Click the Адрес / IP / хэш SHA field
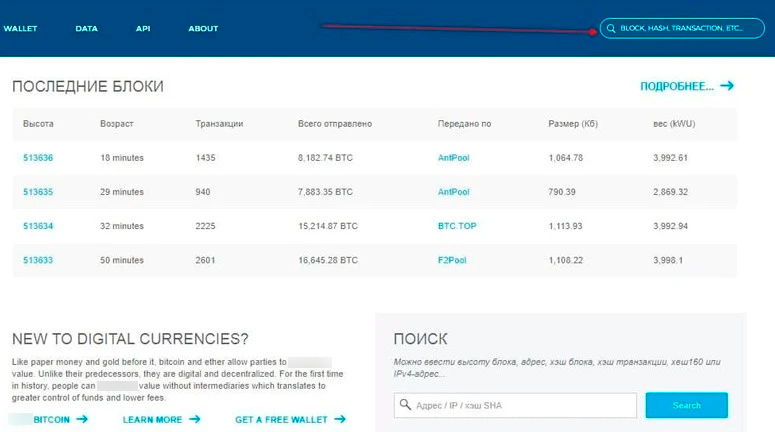 tap(522, 405)
